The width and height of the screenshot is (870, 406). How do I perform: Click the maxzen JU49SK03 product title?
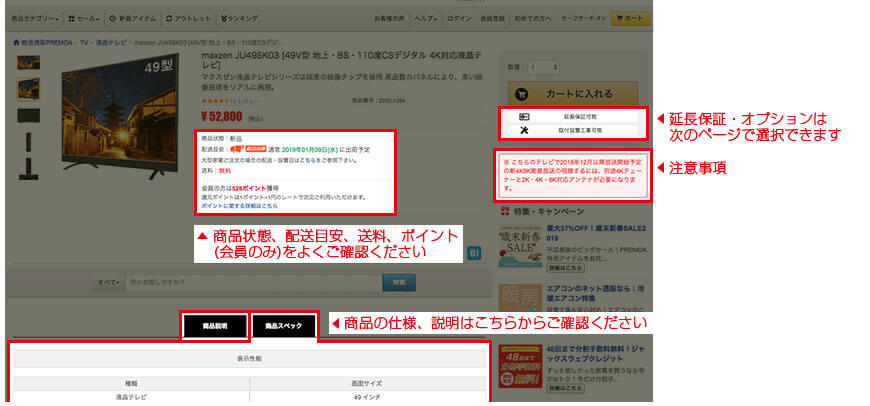click(x=341, y=60)
